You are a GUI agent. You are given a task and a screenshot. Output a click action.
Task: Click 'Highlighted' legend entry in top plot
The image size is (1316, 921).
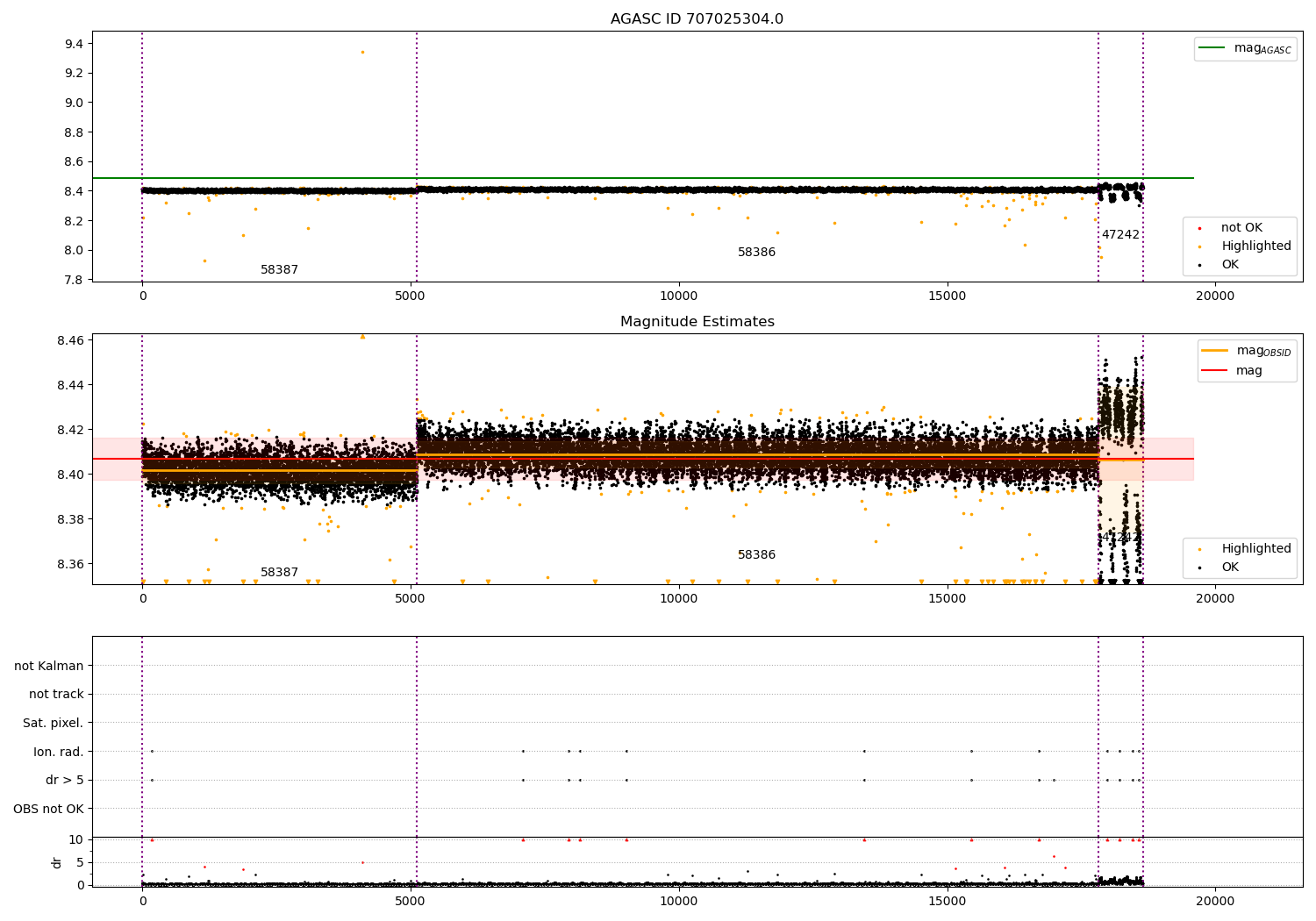point(1256,246)
